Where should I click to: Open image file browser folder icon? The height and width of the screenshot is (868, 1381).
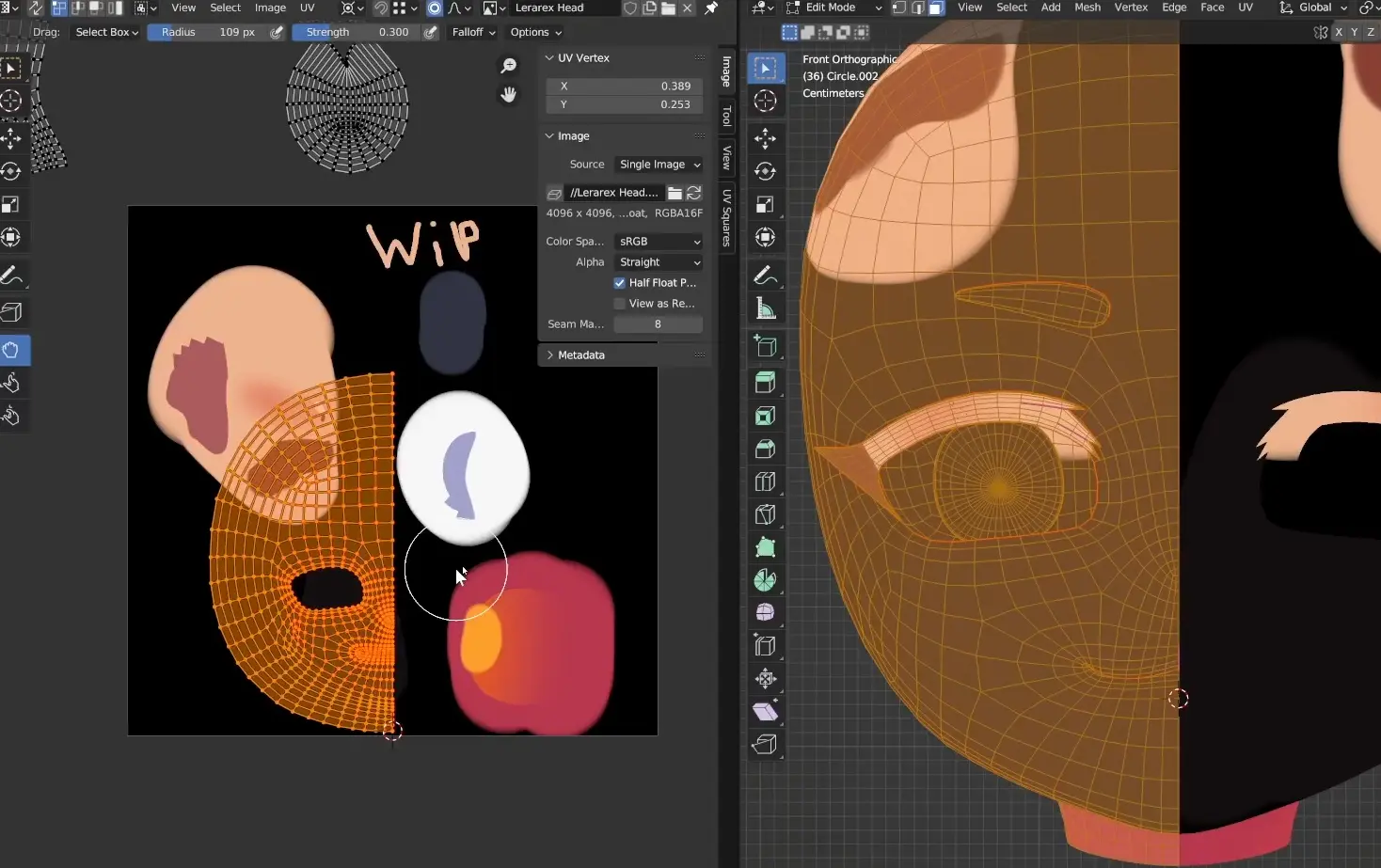click(675, 193)
